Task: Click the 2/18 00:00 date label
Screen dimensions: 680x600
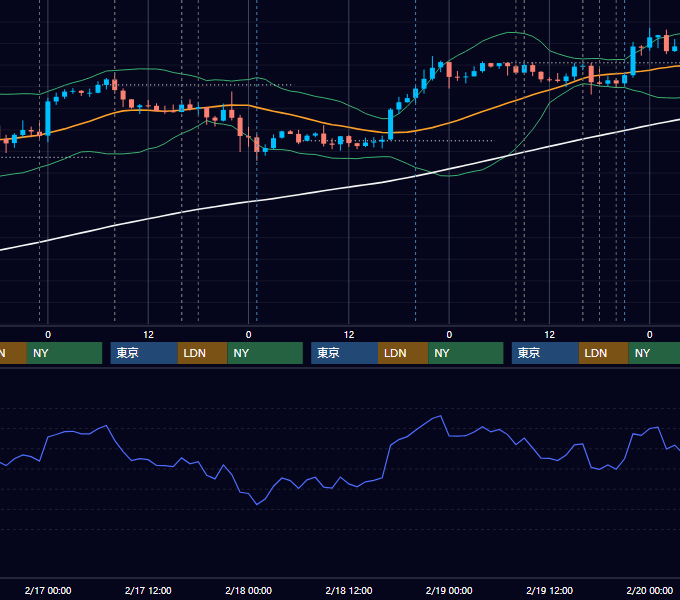Action: click(x=248, y=590)
